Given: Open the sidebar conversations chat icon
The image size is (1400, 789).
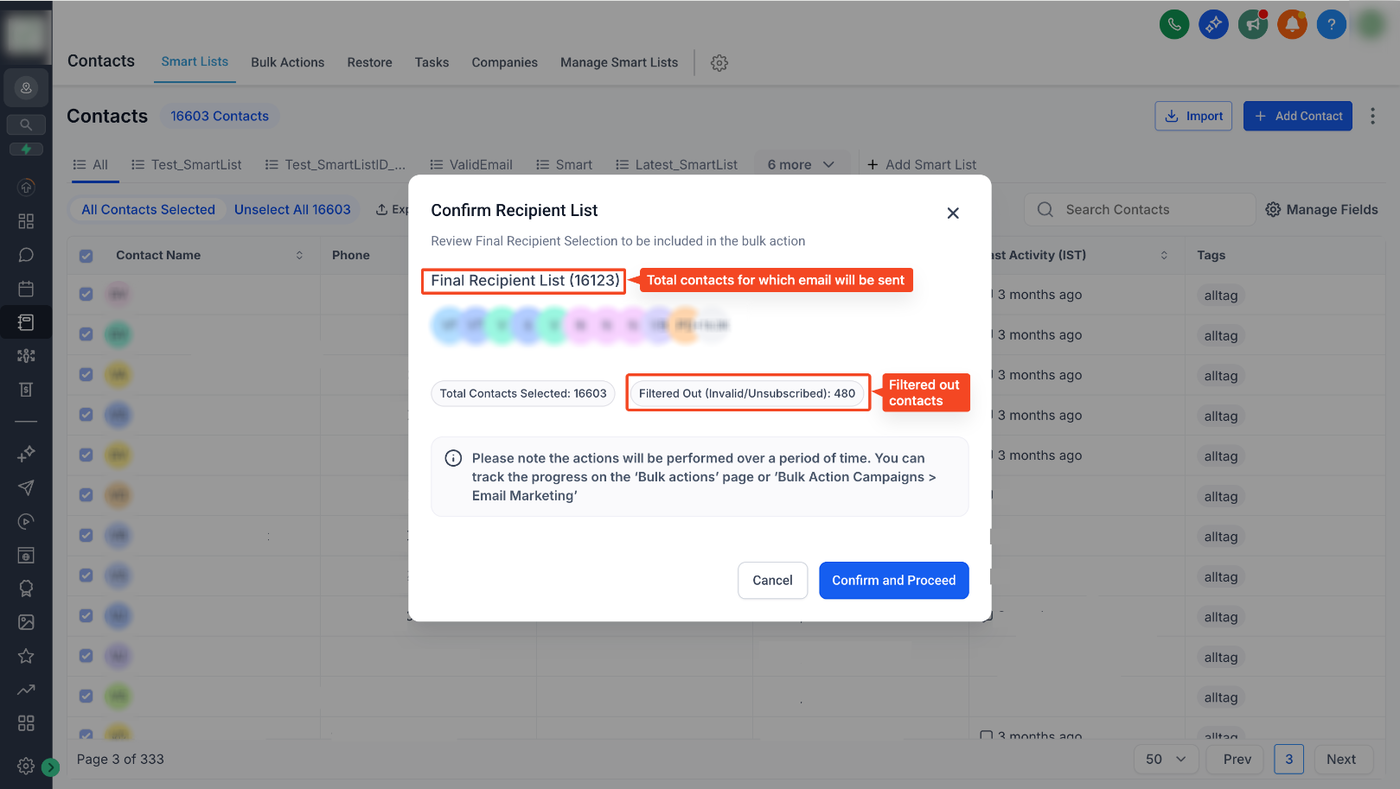Looking at the screenshot, I should pyautogui.click(x=26, y=255).
